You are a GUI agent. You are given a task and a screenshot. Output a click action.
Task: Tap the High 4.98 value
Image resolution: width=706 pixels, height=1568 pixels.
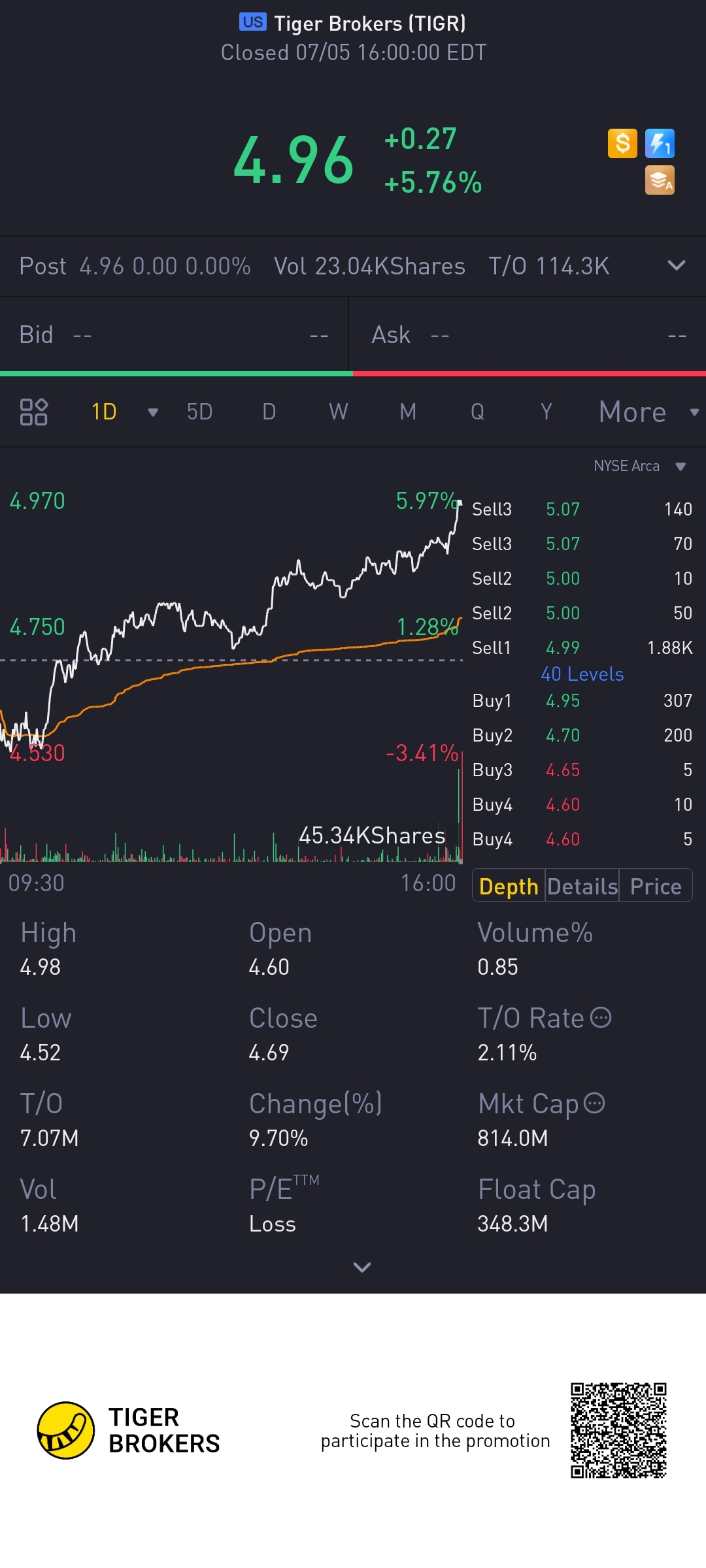coord(41,967)
